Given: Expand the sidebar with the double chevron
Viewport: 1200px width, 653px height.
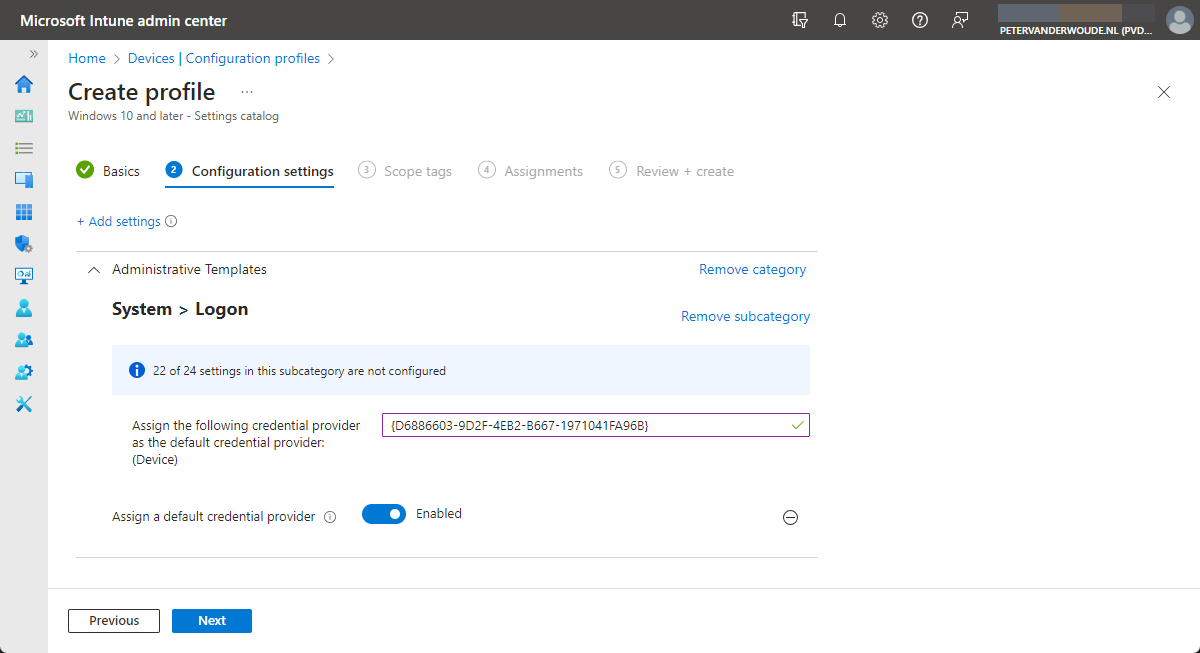Looking at the screenshot, I should pos(34,55).
